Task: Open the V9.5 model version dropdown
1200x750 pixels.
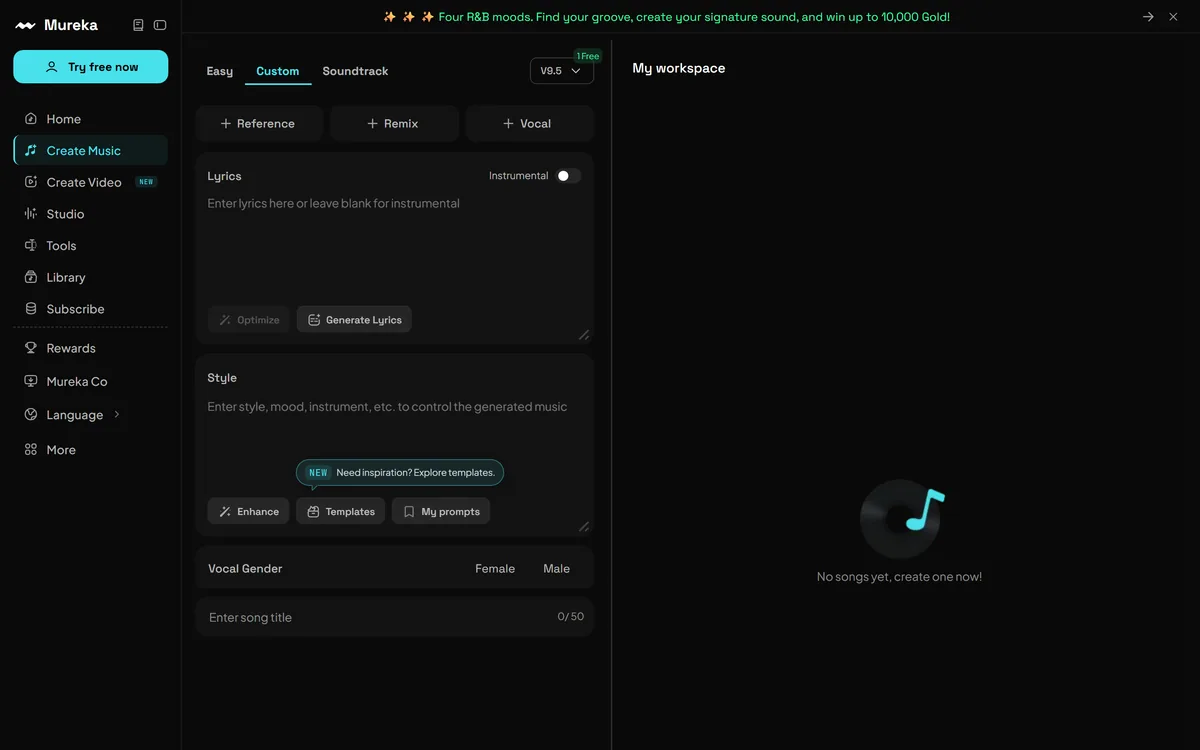Action: [x=561, y=71]
